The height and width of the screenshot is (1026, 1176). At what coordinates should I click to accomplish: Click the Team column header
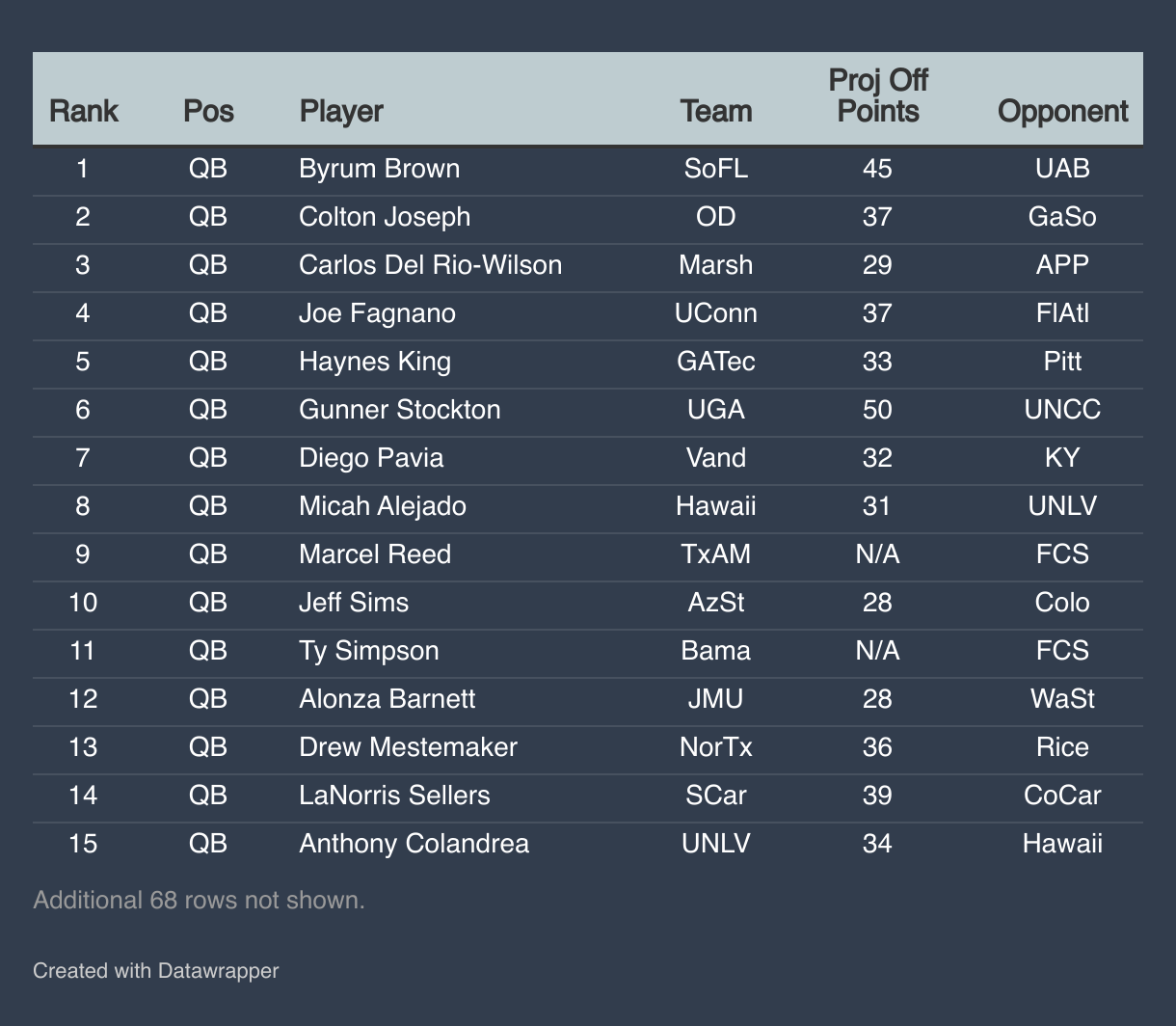pyautogui.click(x=716, y=111)
